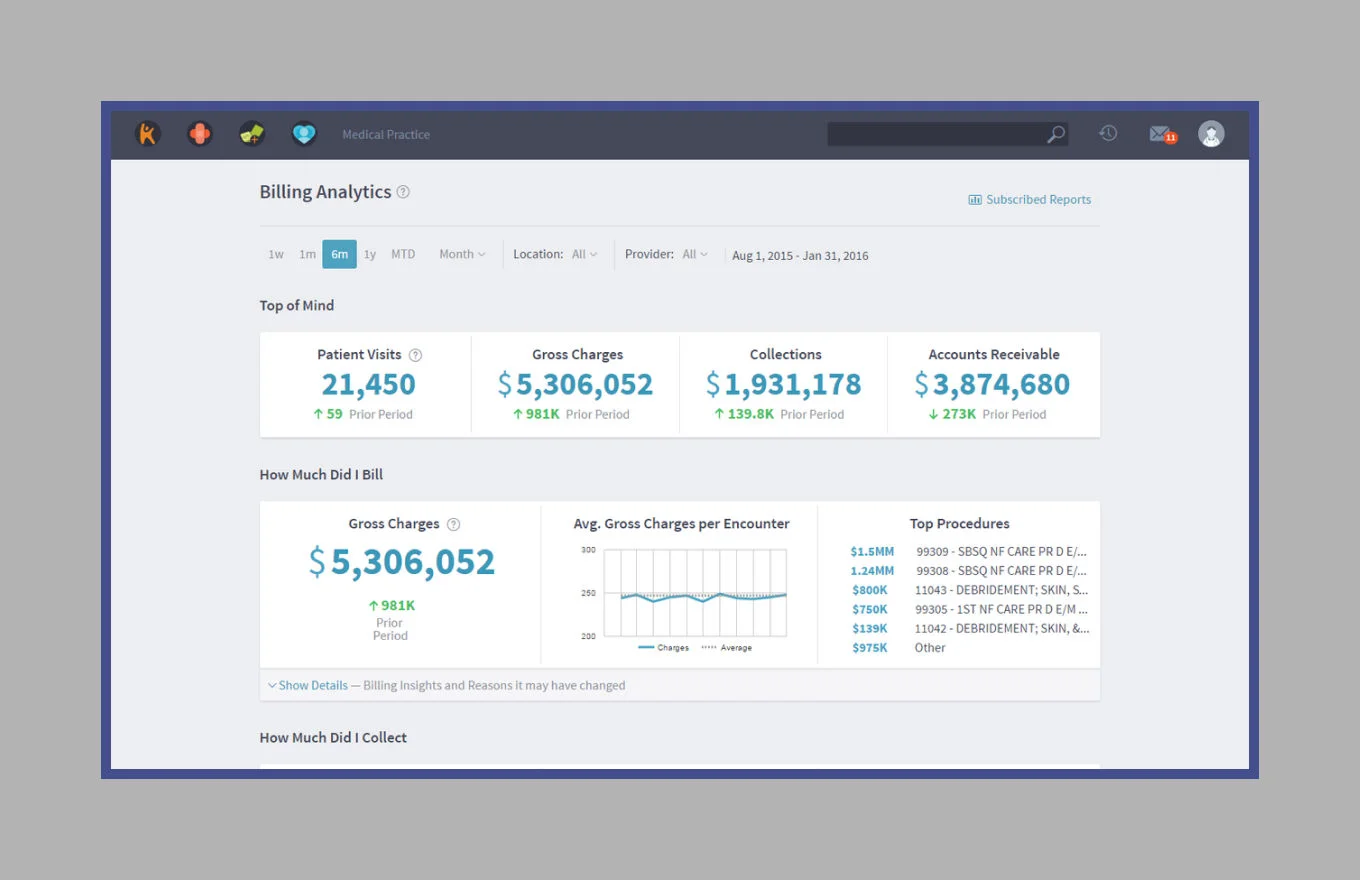Select the 6m time range tab

pos(339,255)
